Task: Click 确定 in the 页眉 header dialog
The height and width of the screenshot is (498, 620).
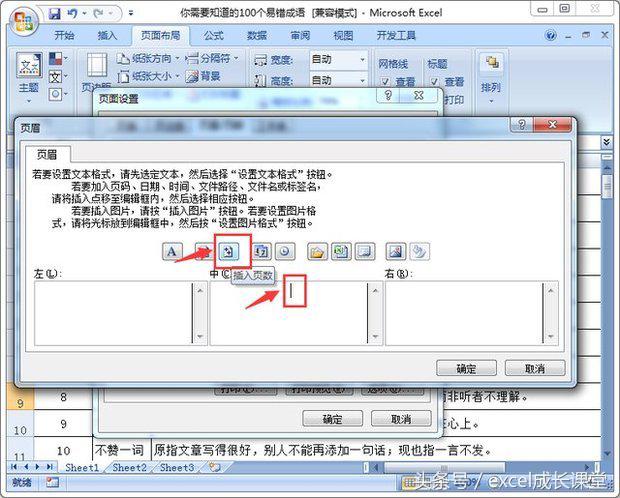Action: coord(466,369)
